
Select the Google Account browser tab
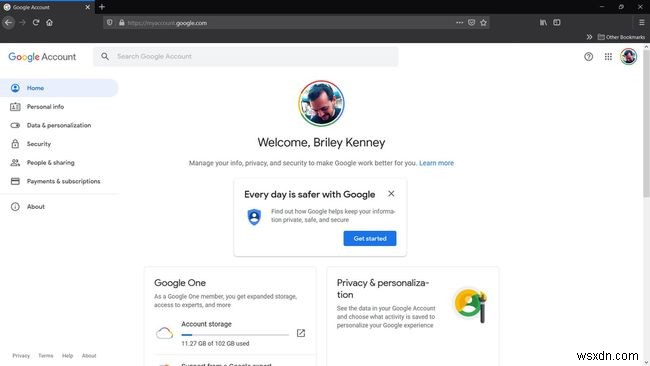point(47,7)
